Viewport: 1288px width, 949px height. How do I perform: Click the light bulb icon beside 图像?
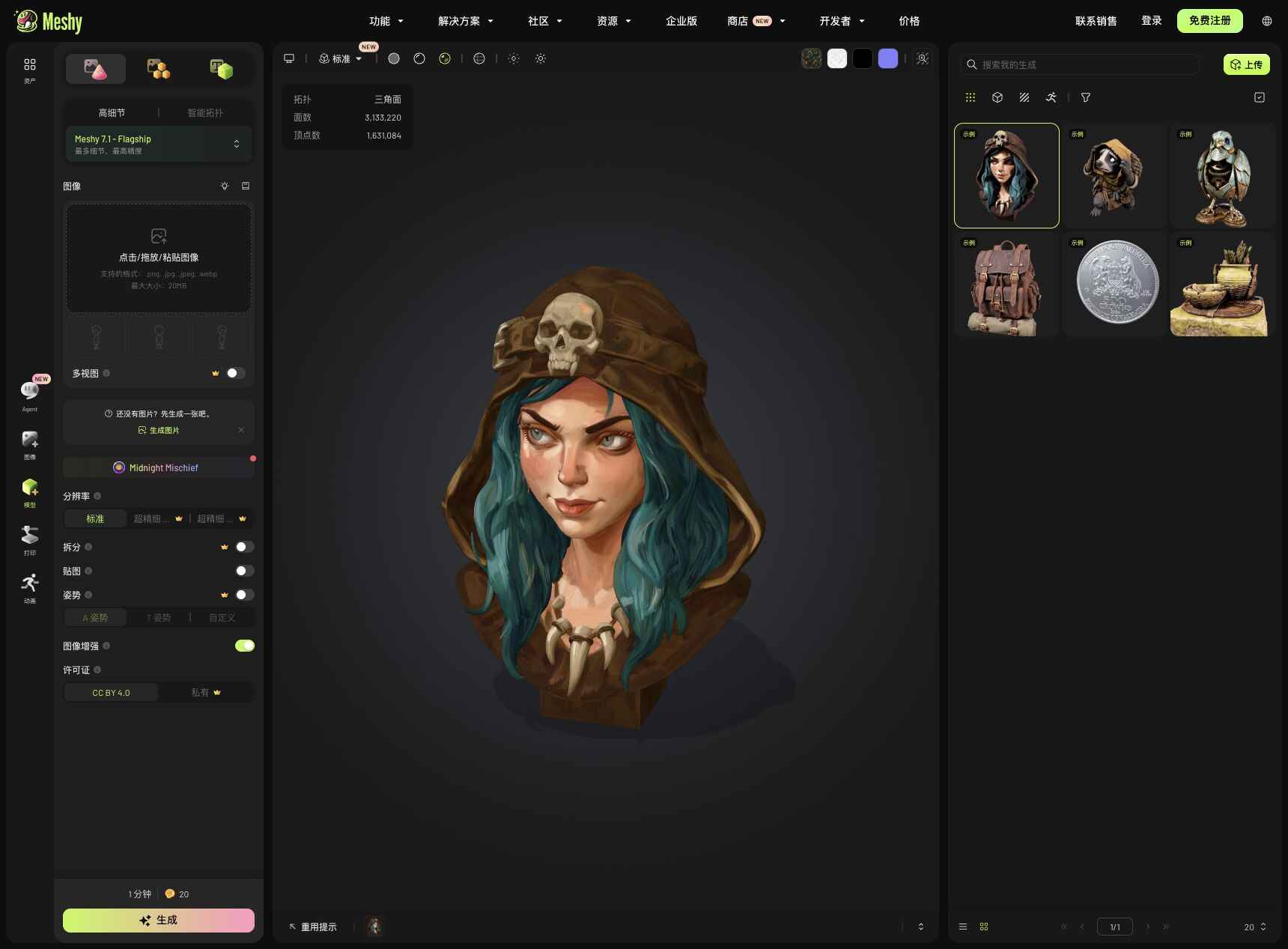tap(225, 186)
